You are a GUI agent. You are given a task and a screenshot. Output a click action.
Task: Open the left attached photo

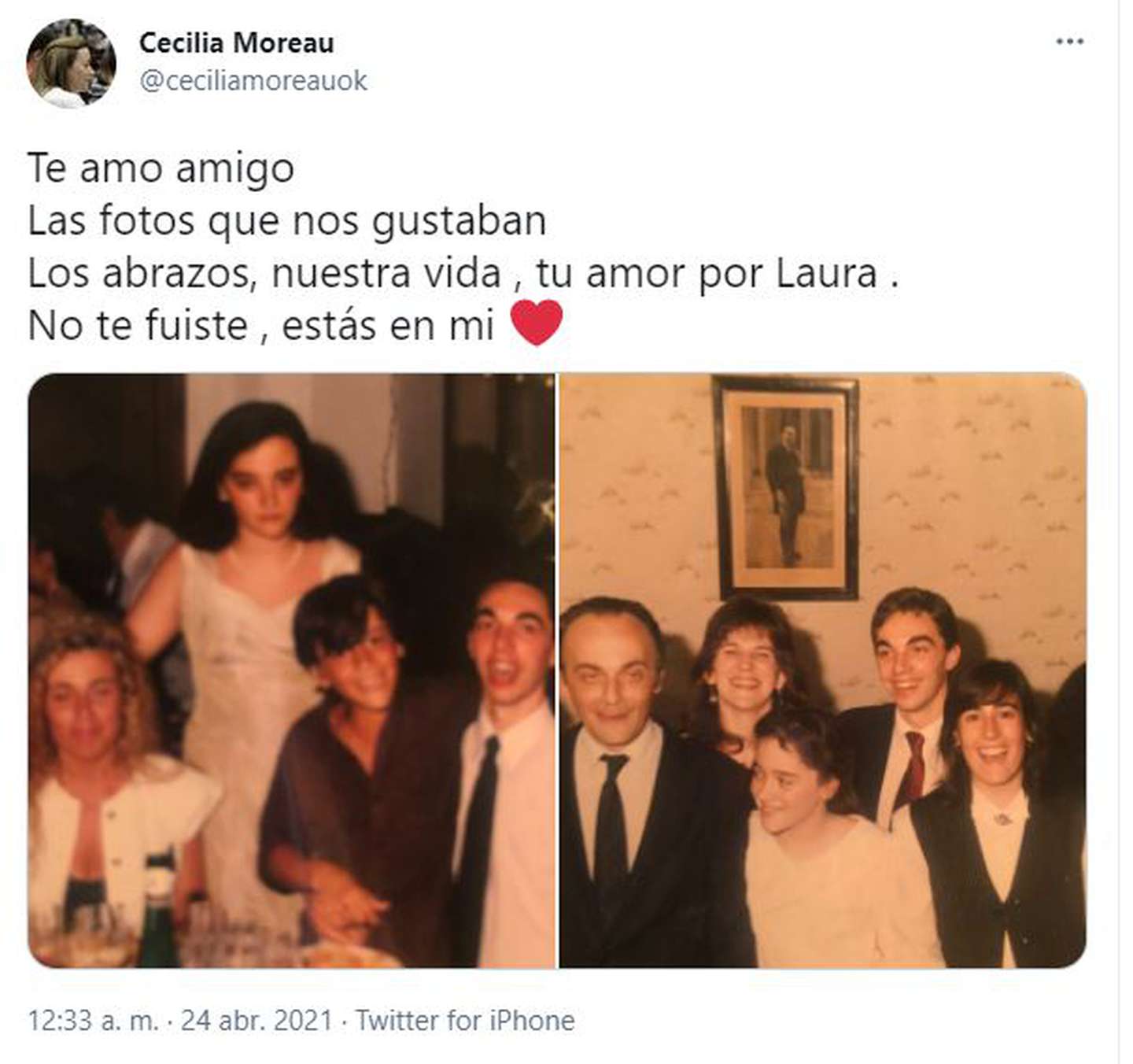pos(291,671)
